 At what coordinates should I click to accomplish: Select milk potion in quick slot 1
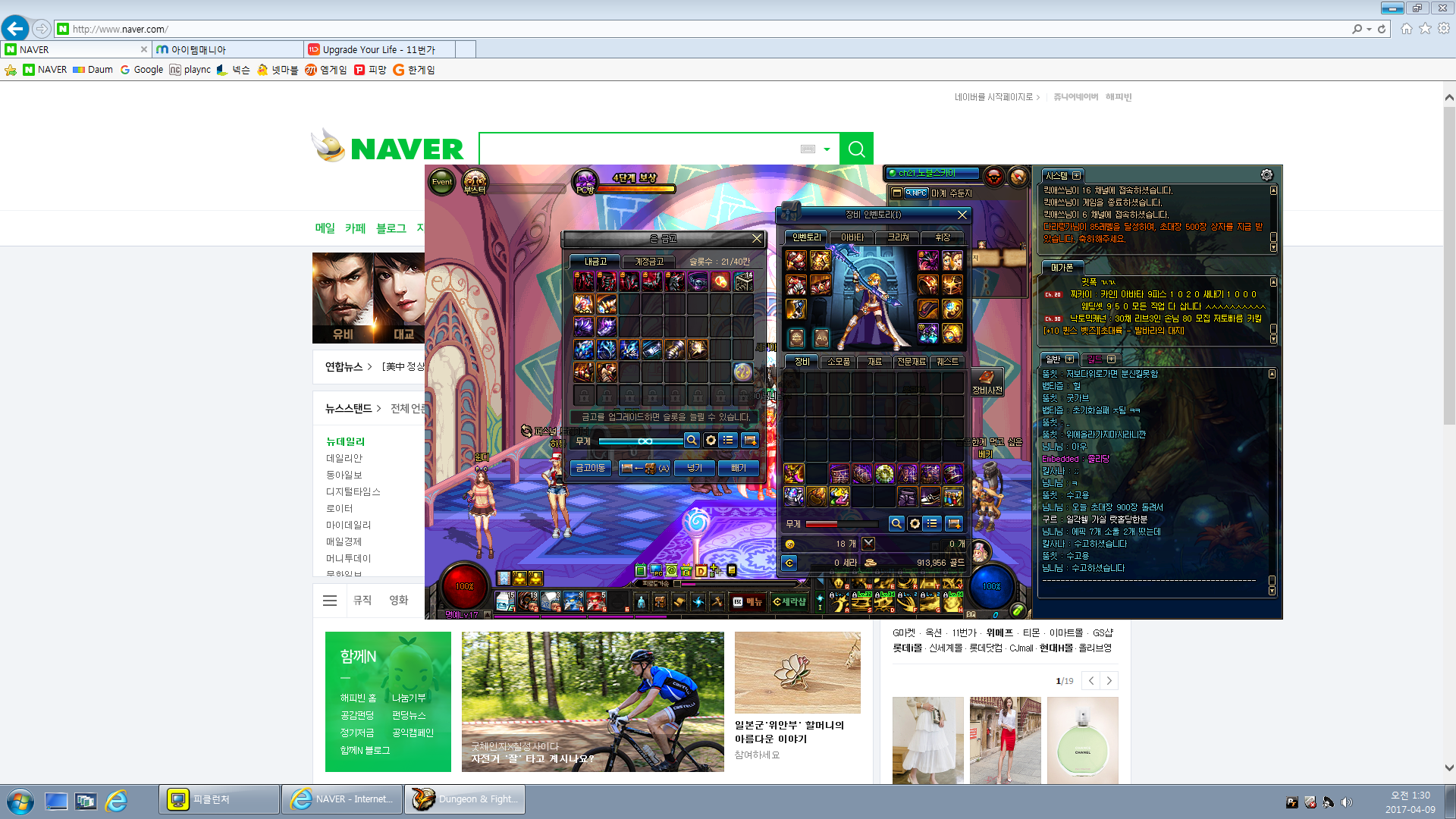[504, 602]
